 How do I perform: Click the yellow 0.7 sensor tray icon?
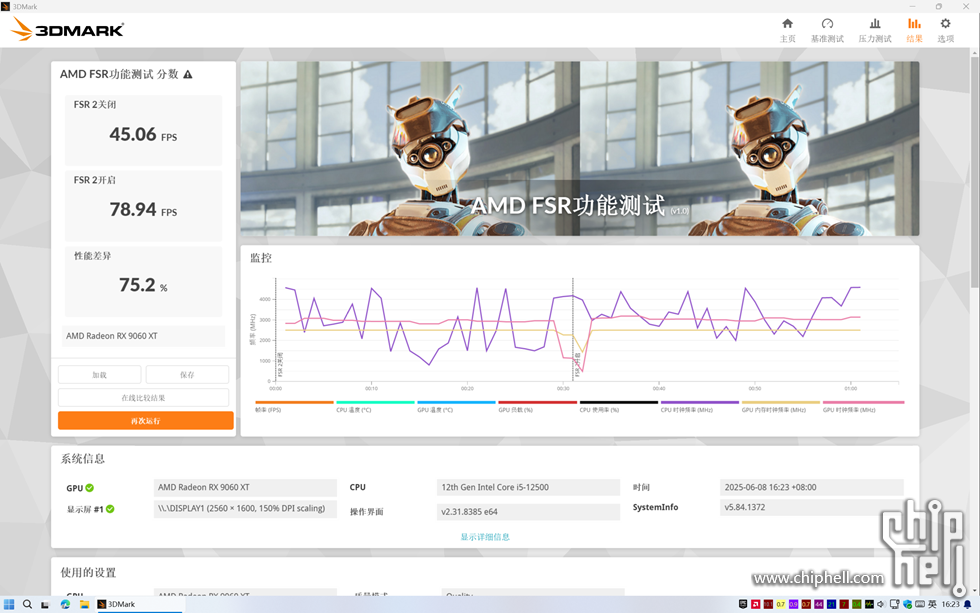pos(781,604)
